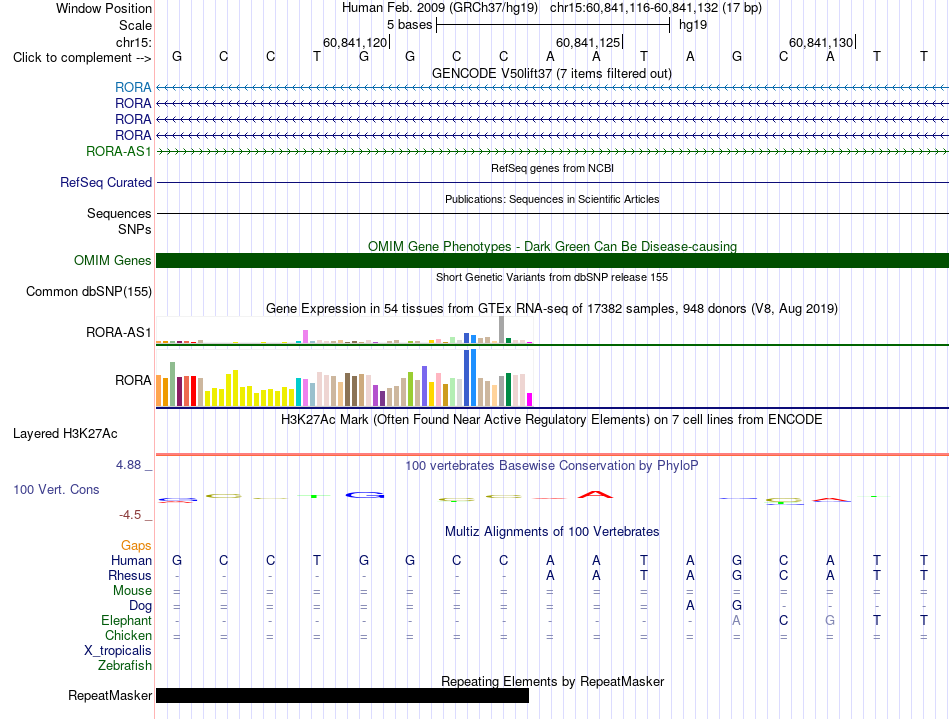Click the 5 bases scale bar
The height and width of the screenshot is (719, 950).
coord(553,25)
